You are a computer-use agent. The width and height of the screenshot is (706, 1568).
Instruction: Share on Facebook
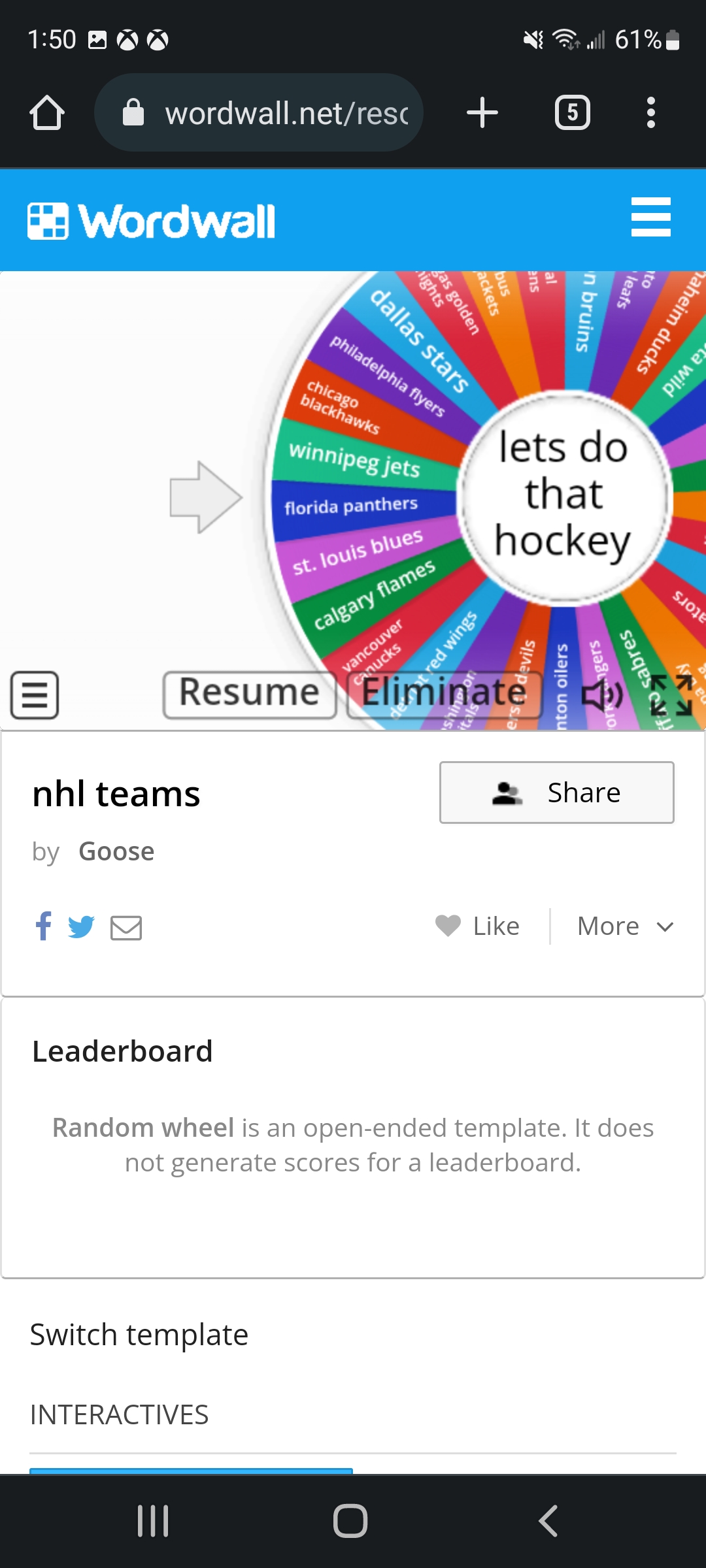tap(44, 926)
